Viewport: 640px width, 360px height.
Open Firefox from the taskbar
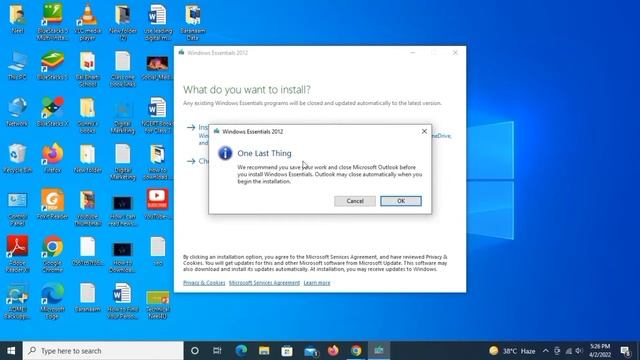click(x=333, y=351)
